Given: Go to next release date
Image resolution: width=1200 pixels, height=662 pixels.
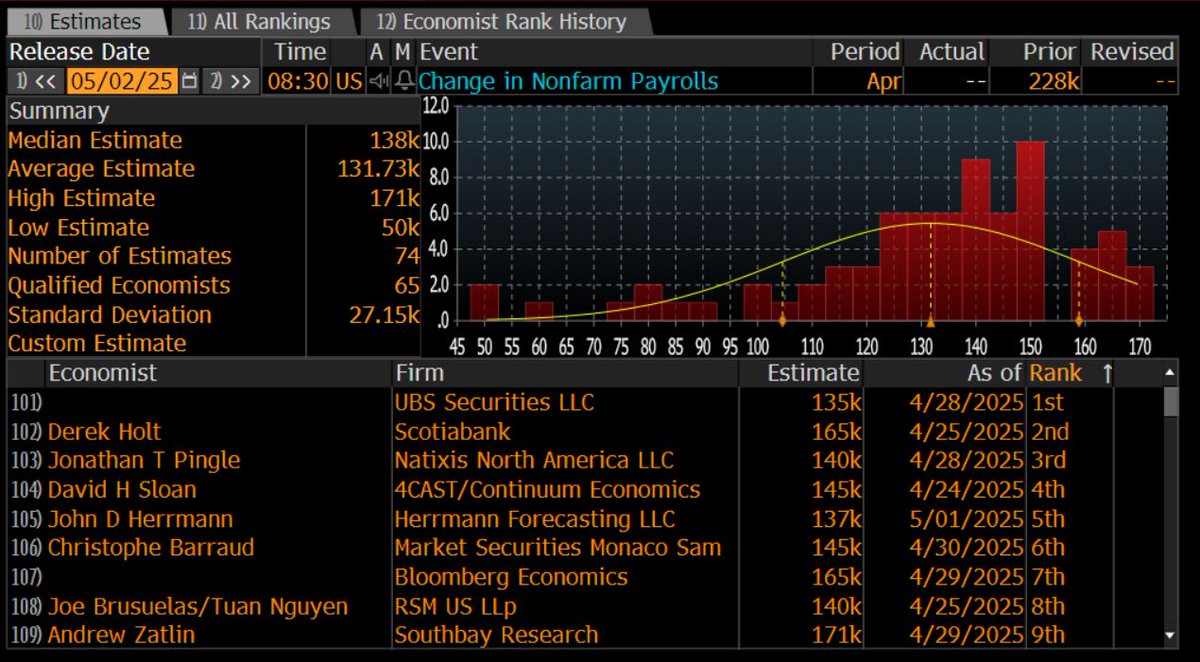Looking at the screenshot, I should [x=230, y=81].
